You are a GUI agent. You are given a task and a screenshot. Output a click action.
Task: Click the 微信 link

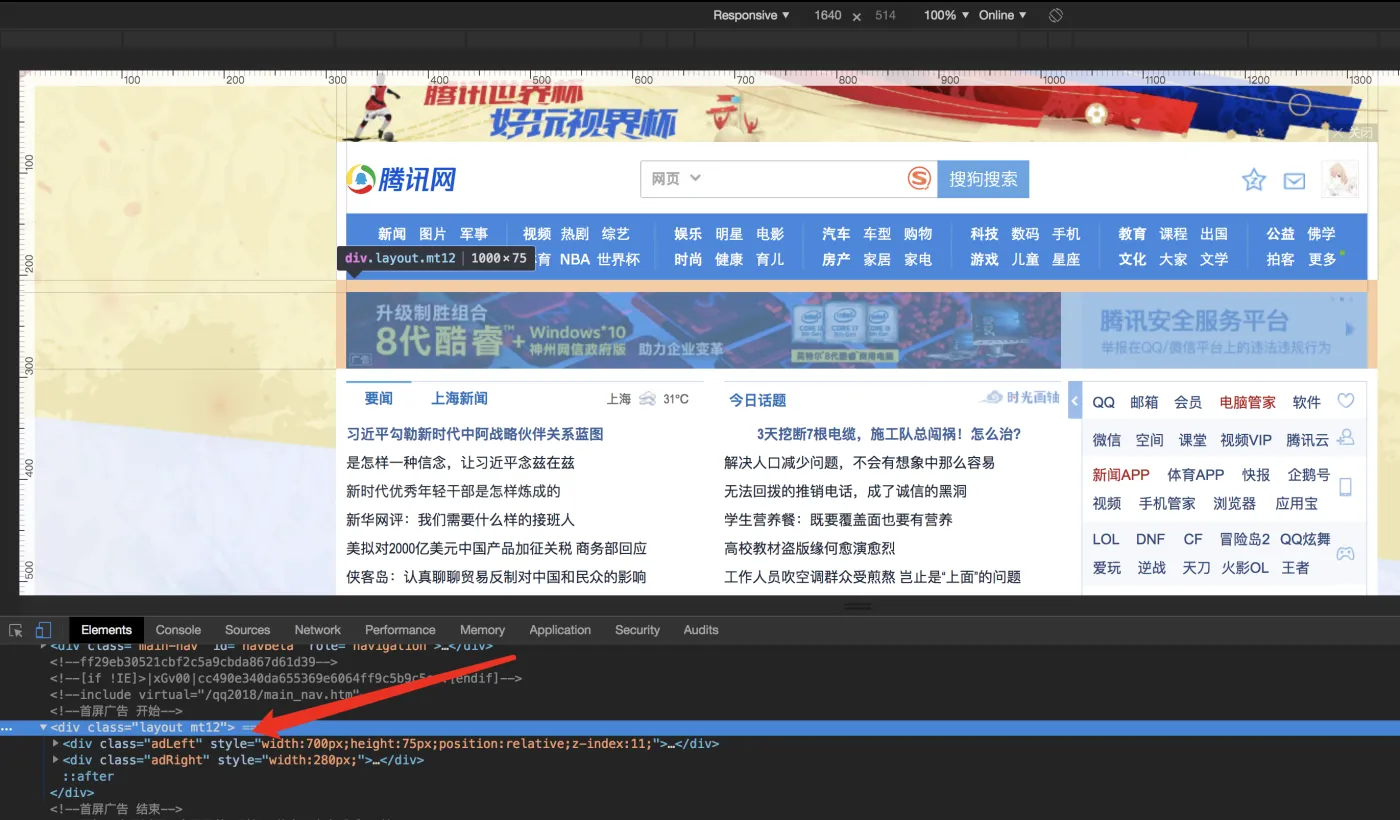[x=1107, y=440]
